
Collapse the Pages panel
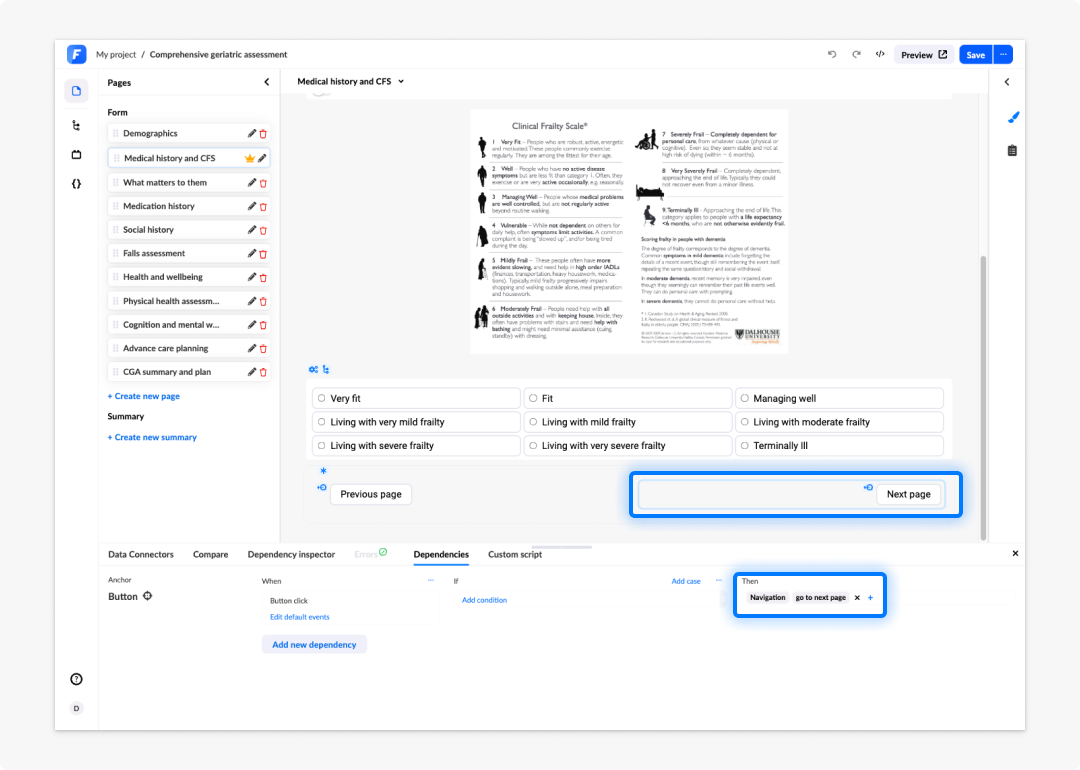pos(267,83)
